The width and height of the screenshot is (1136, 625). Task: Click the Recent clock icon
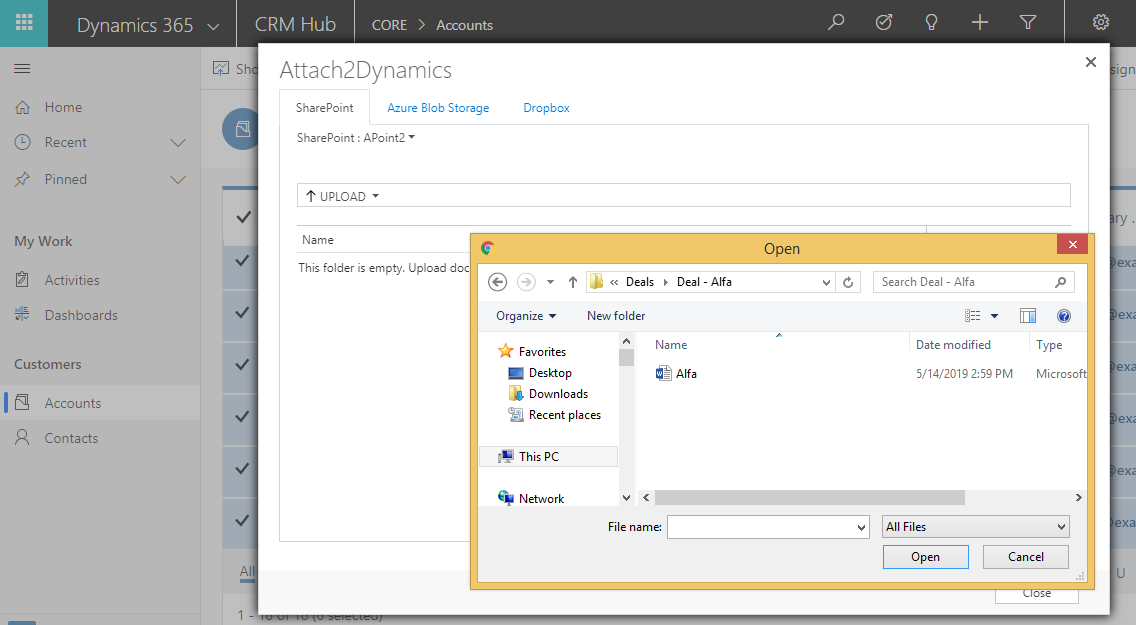(22, 142)
